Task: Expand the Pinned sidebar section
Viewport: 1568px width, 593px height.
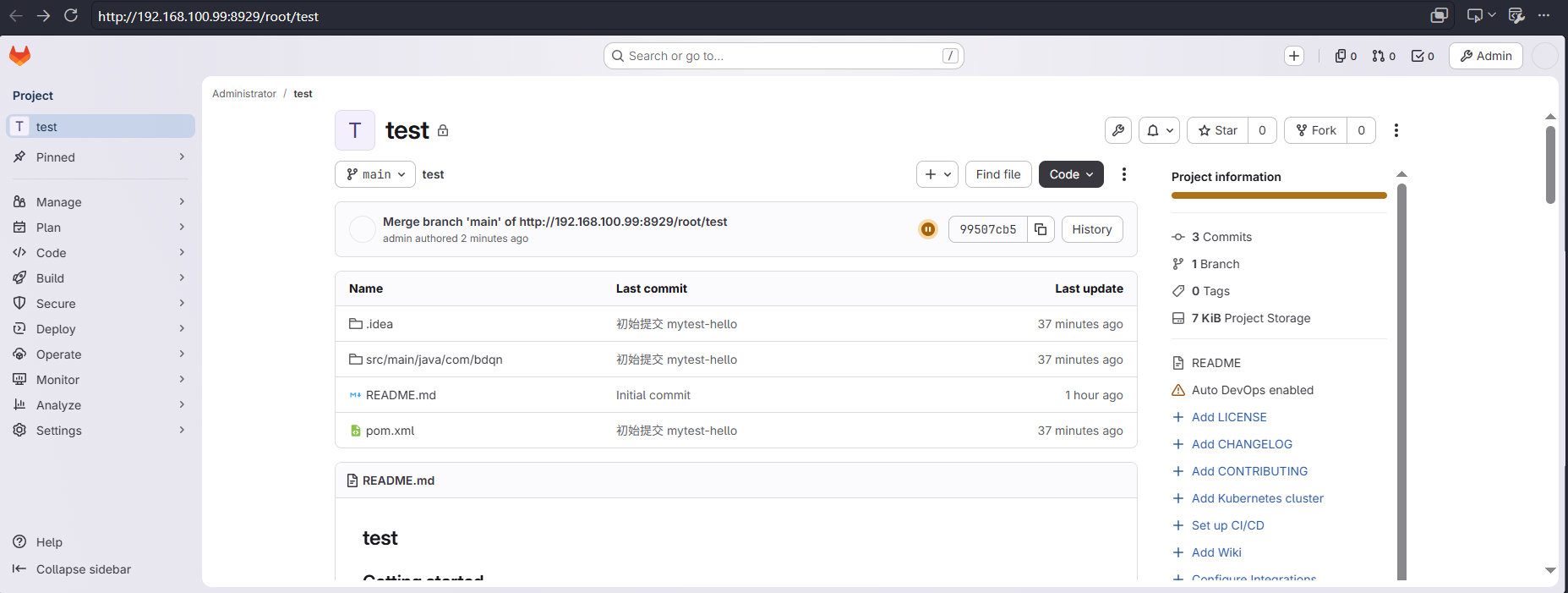Action: point(101,157)
